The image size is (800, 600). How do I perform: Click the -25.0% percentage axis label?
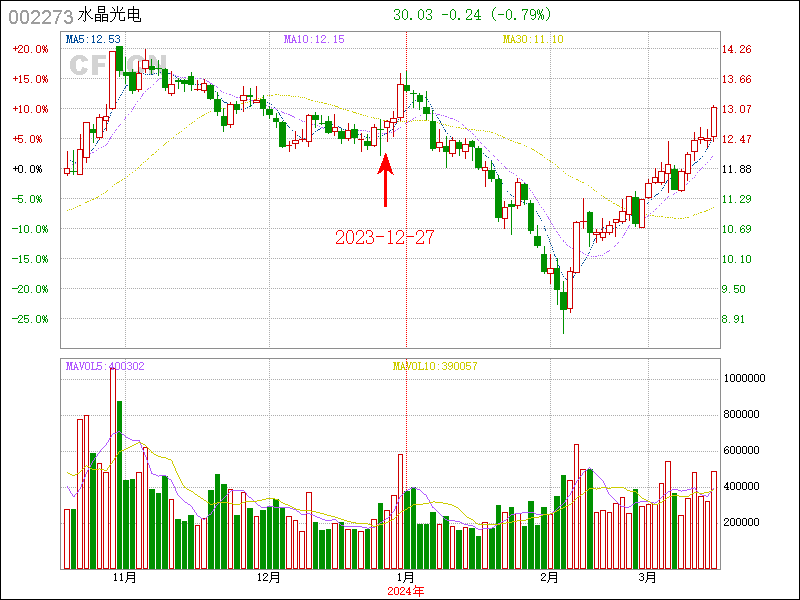click(x=30, y=319)
